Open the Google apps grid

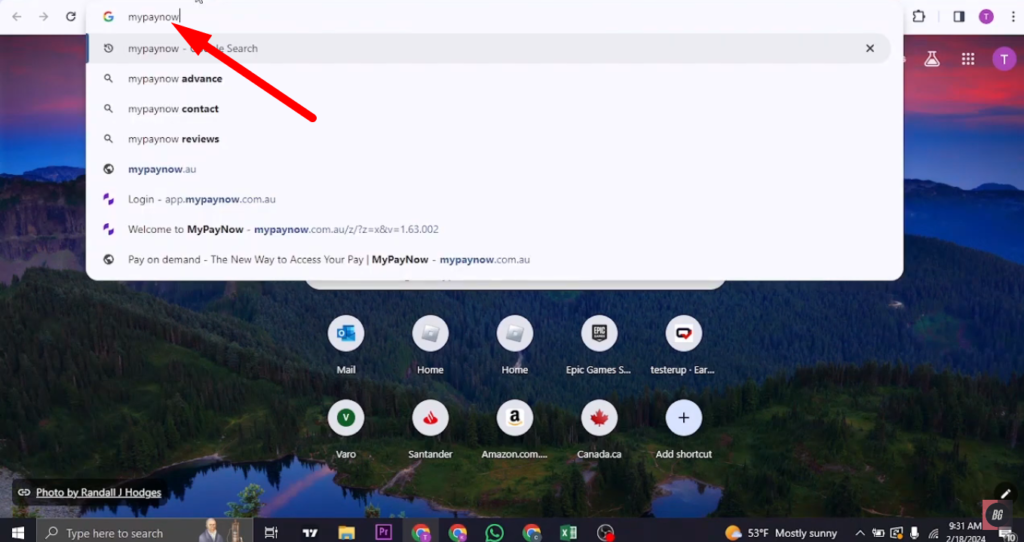[x=967, y=59]
